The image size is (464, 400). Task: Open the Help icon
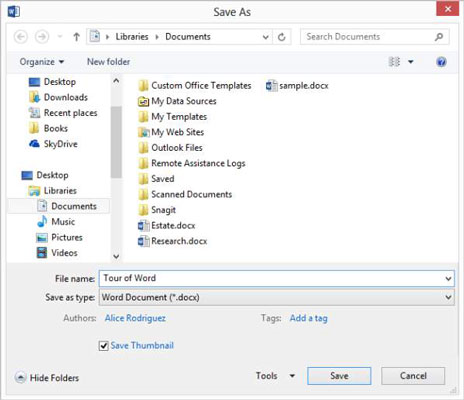[x=441, y=62]
